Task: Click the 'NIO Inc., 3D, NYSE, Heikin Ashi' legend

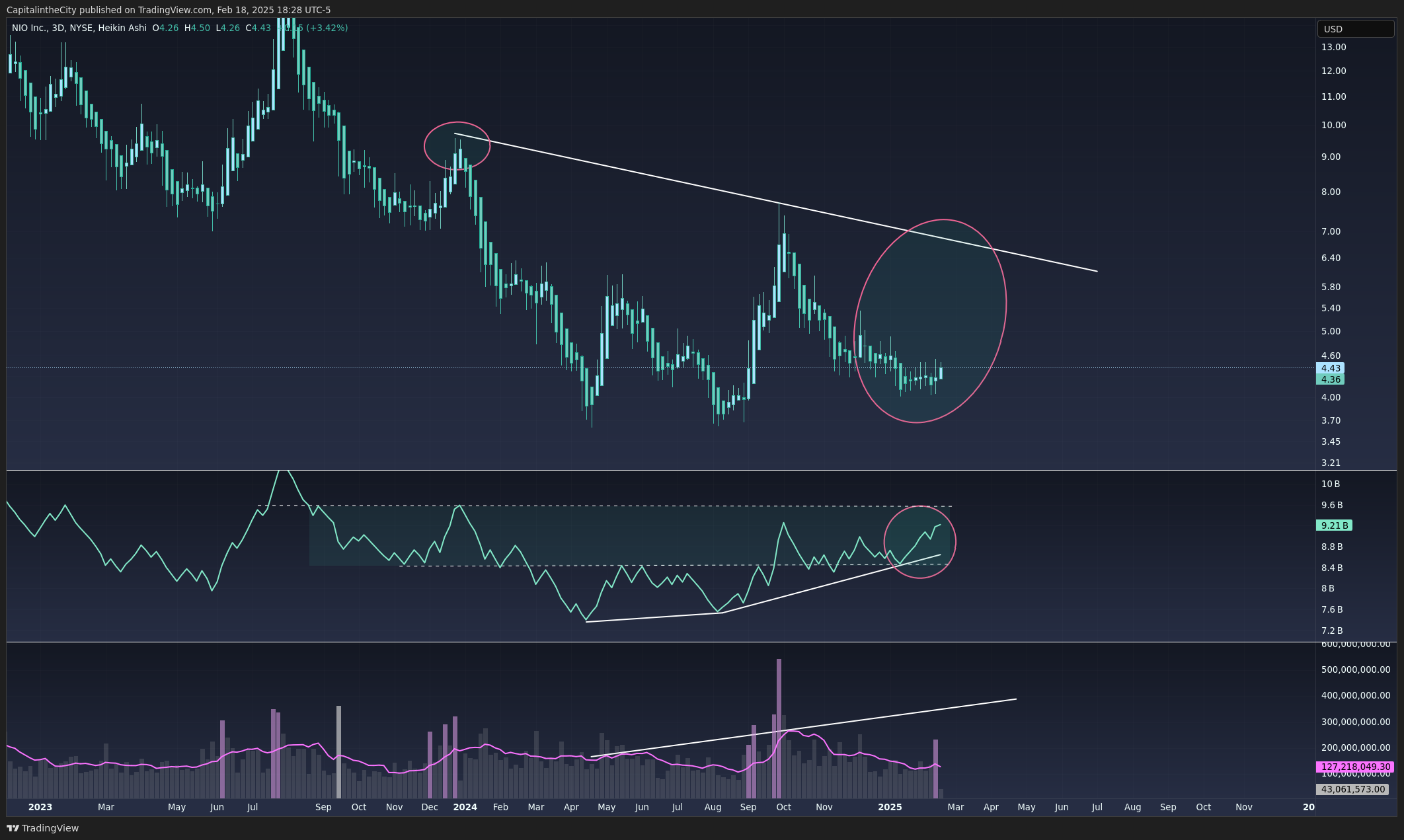Action: pos(79,28)
